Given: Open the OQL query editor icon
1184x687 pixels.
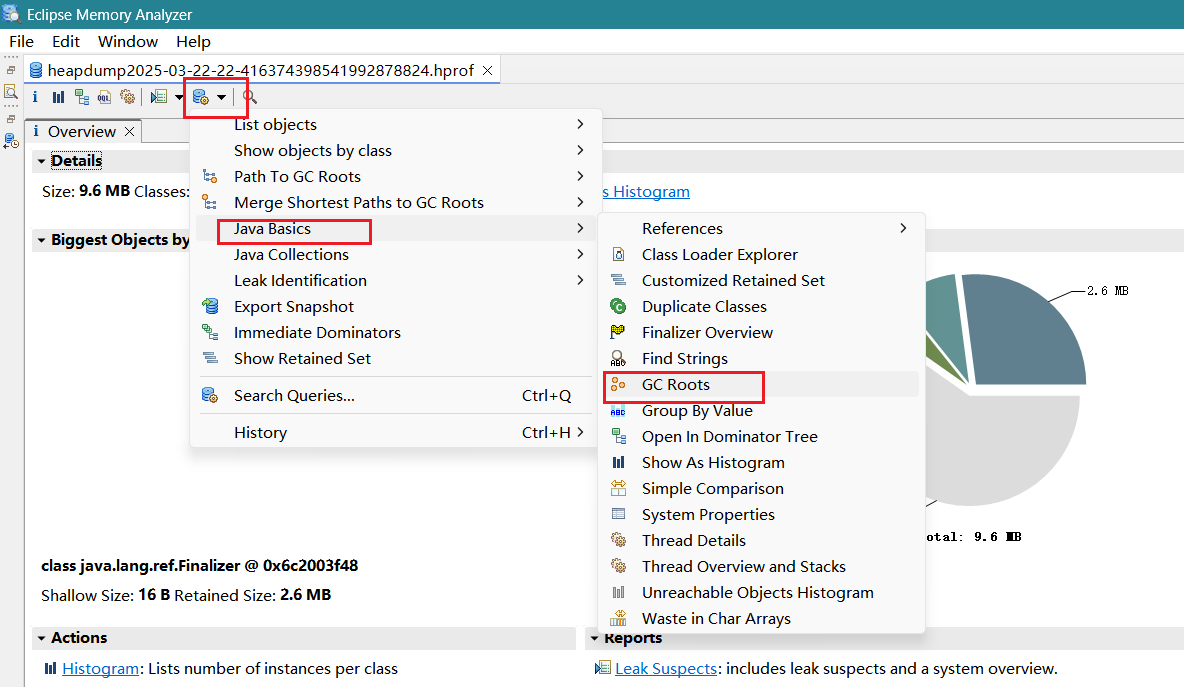Looking at the screenshot, I should point(104,97).
